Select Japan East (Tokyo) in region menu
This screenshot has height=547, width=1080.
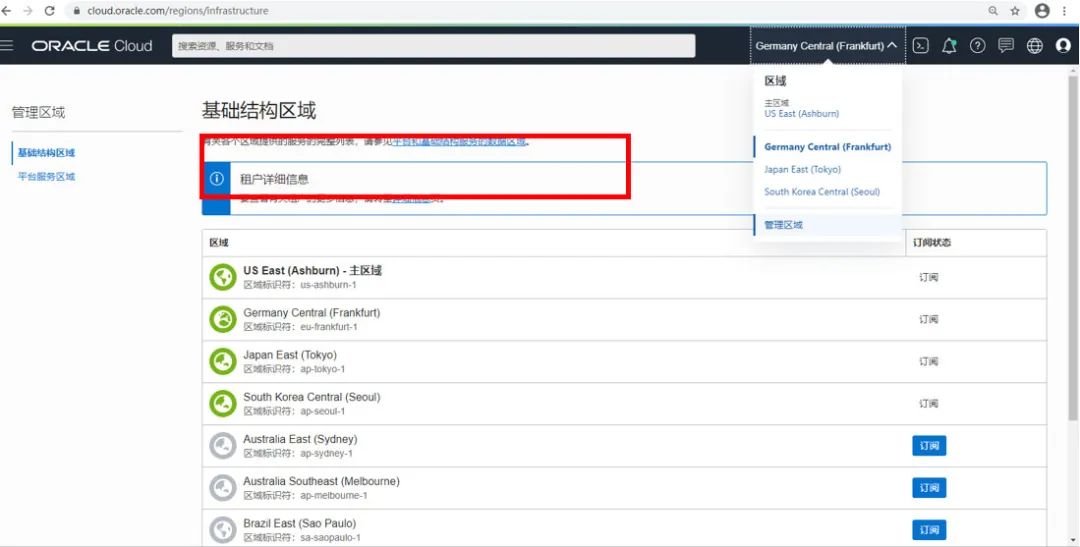(x=802, y=169)
